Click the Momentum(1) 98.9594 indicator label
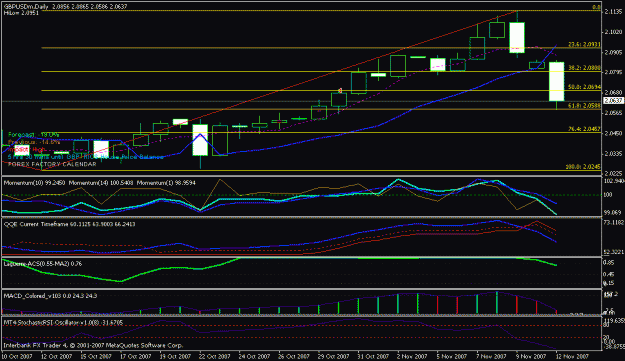625x361 pixels. pos(166,183)
